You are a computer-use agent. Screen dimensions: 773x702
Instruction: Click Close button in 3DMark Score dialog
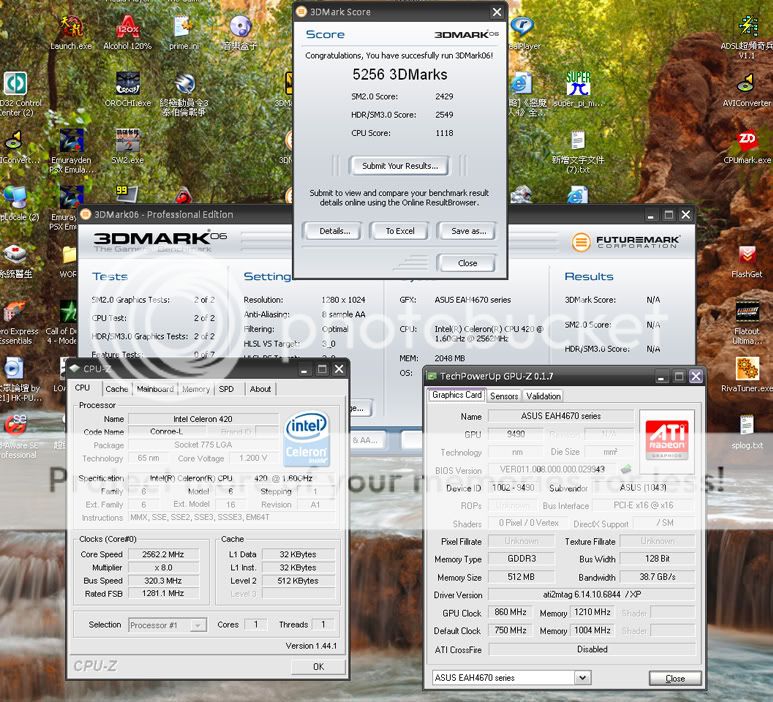[467, 263]
